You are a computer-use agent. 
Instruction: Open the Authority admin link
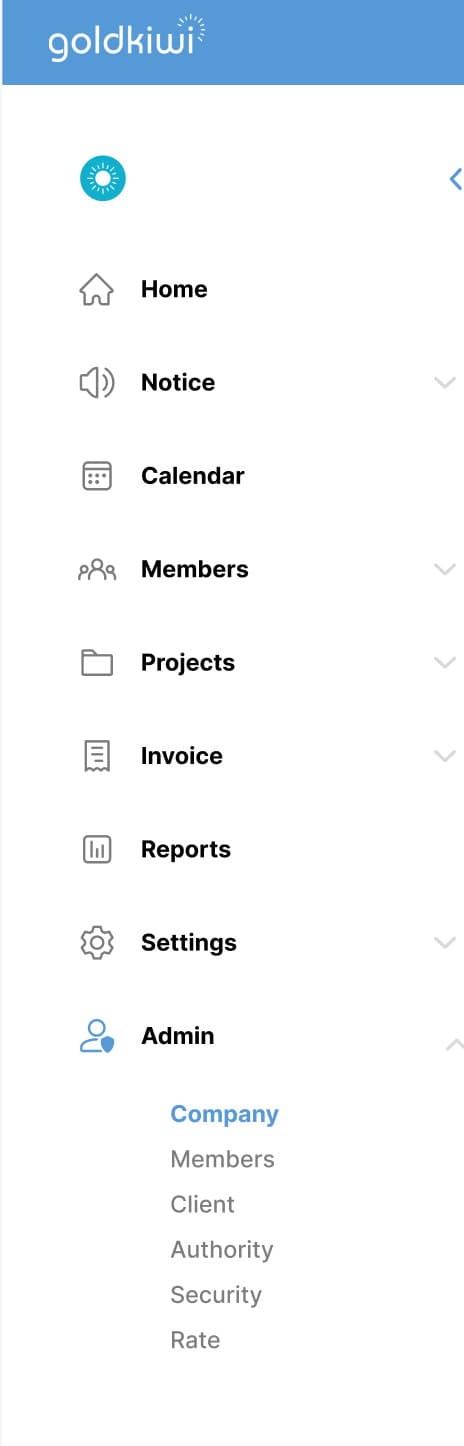pos(222,1250)
